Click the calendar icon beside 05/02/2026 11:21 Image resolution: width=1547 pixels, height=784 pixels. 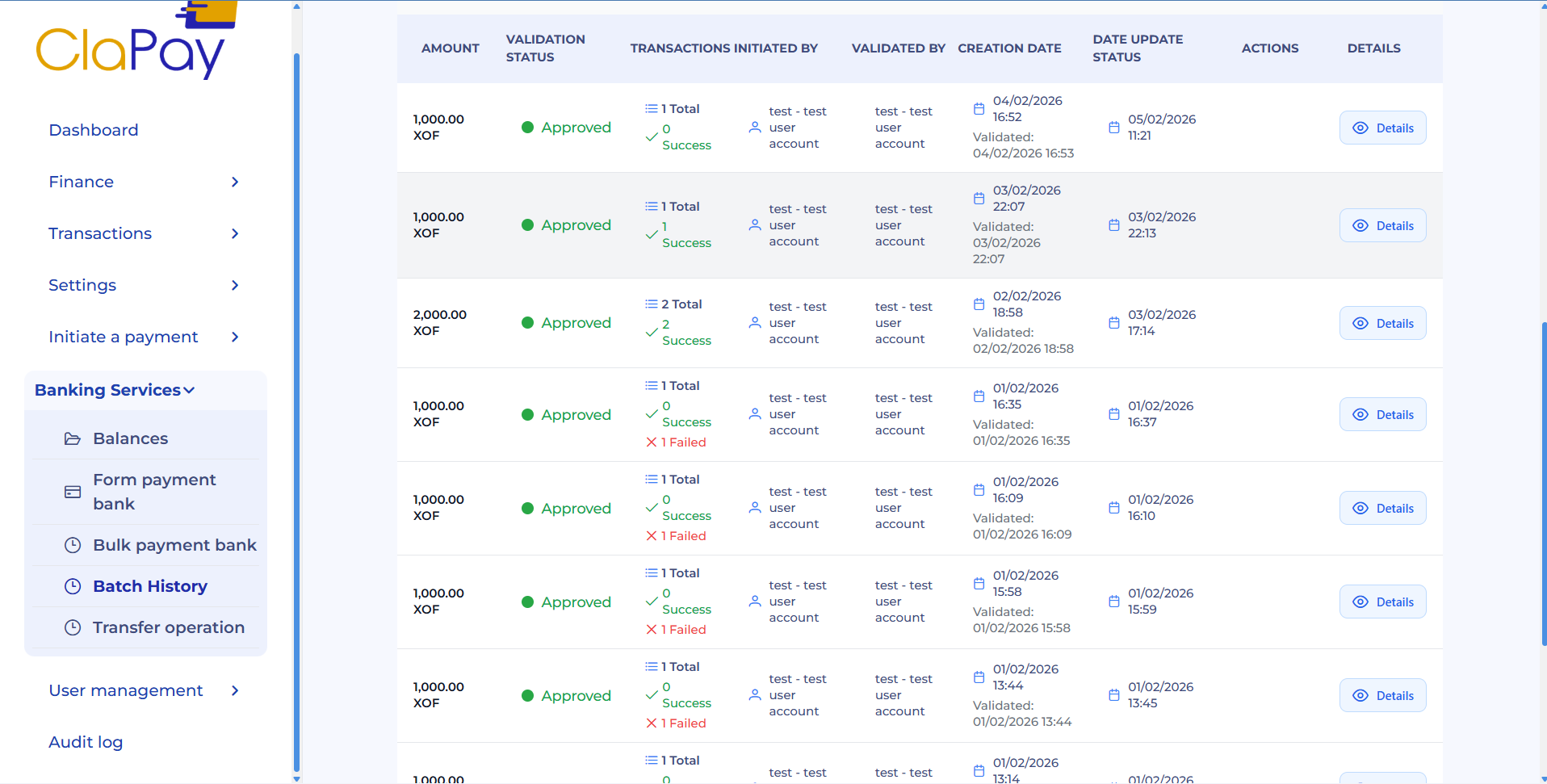point(1114,127)
